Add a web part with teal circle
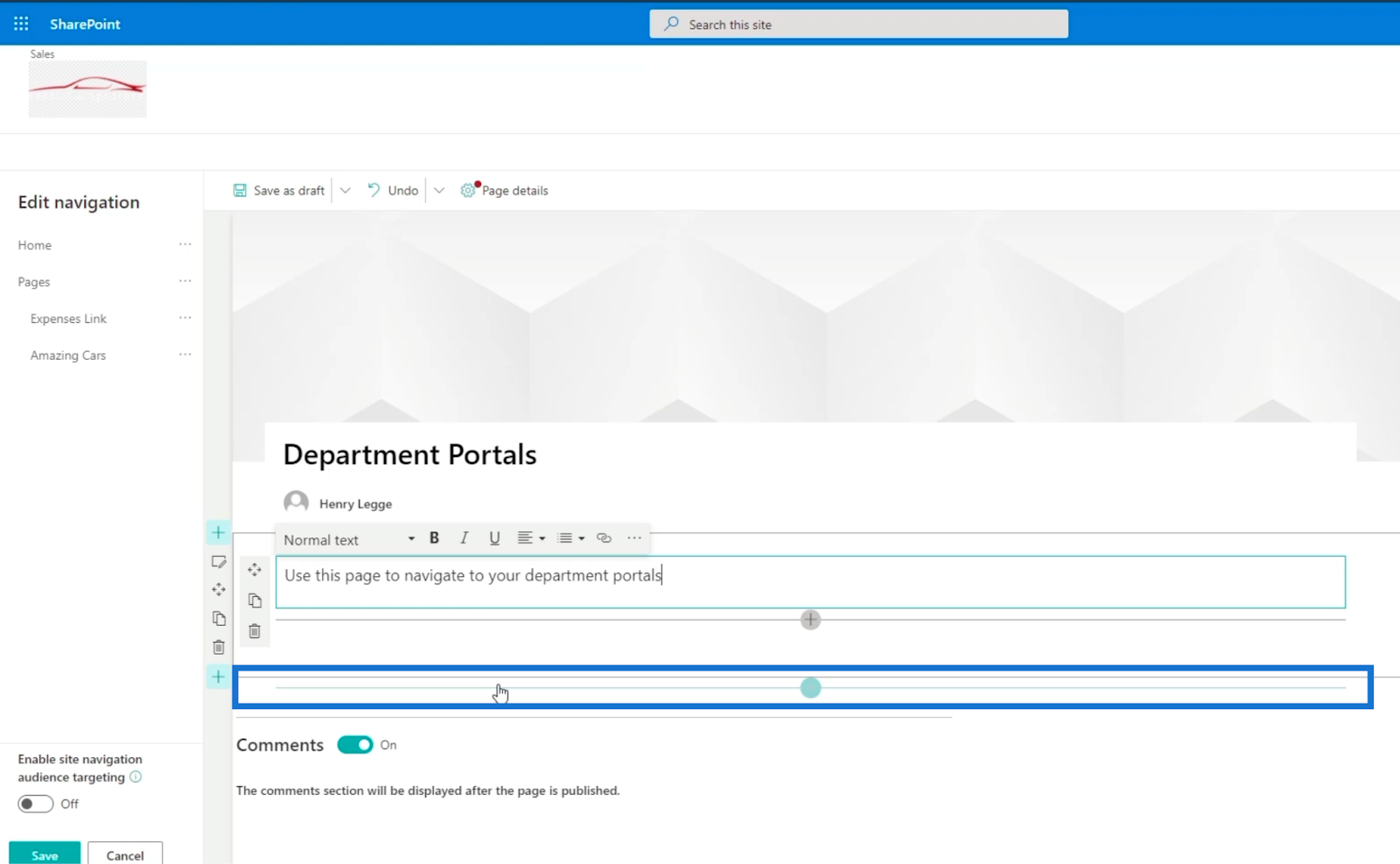 point(810,688)
